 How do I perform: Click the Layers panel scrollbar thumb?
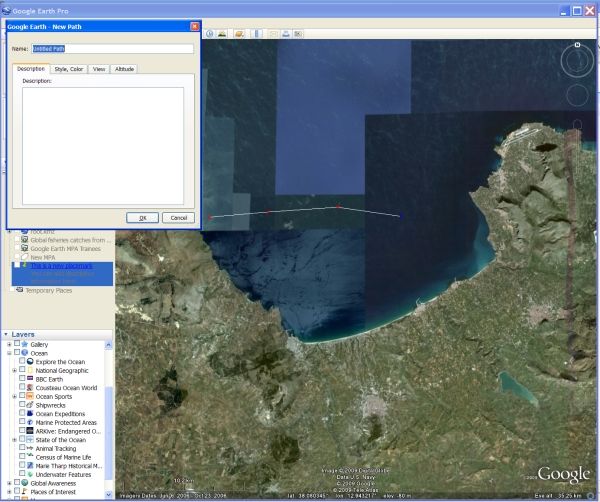(108, 432)
